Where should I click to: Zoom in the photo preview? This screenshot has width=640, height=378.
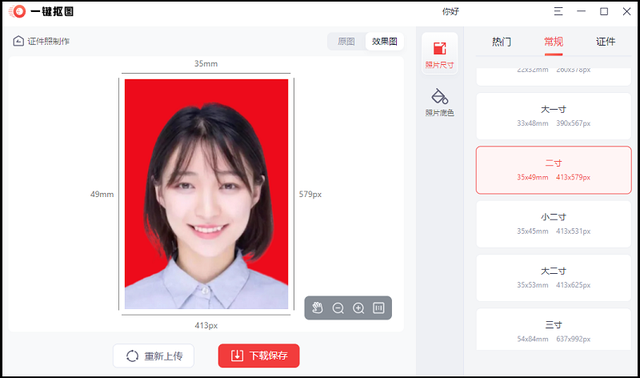tap(358, 308)
